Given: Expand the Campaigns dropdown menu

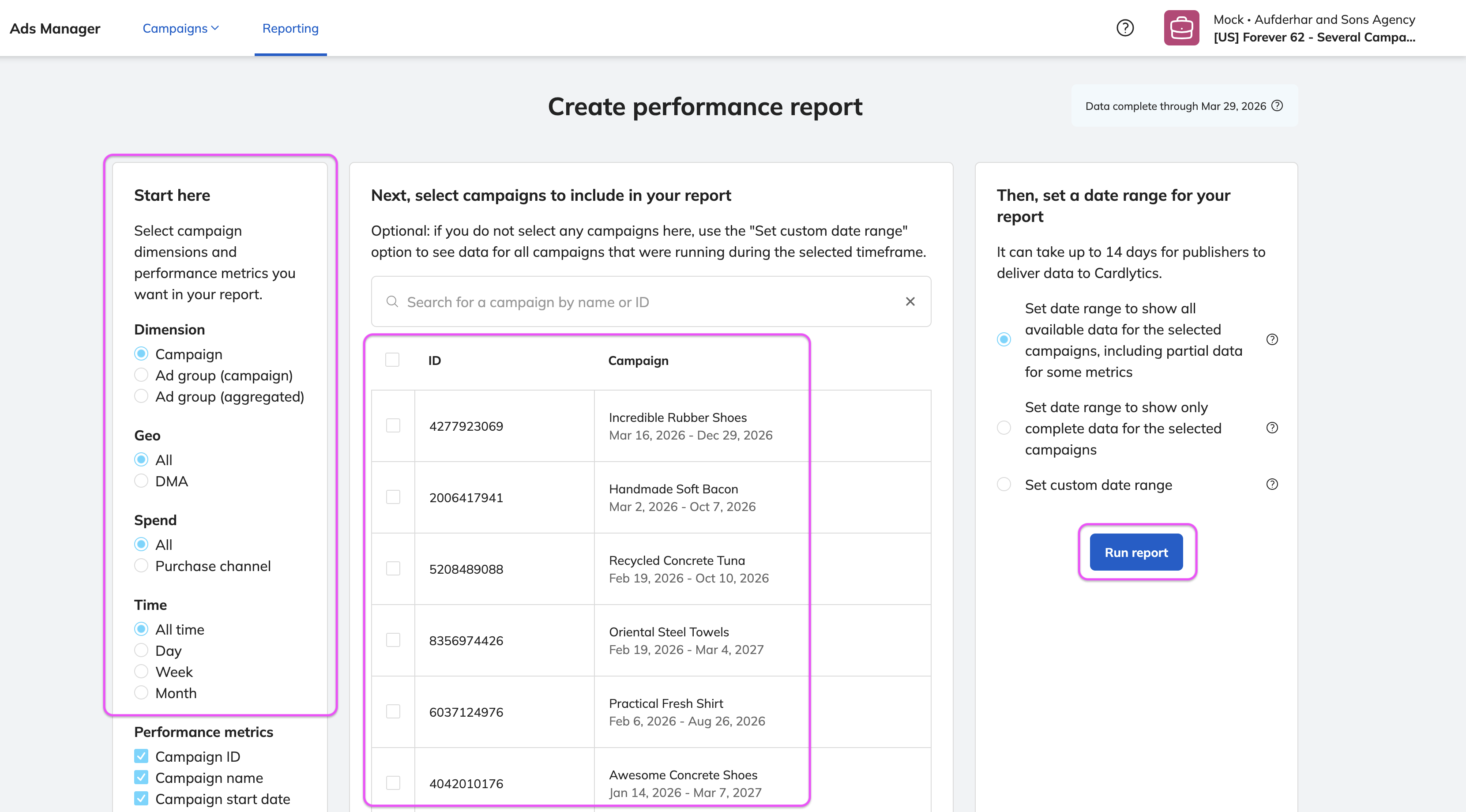Looking at the screenshot, I should (180, 28).
